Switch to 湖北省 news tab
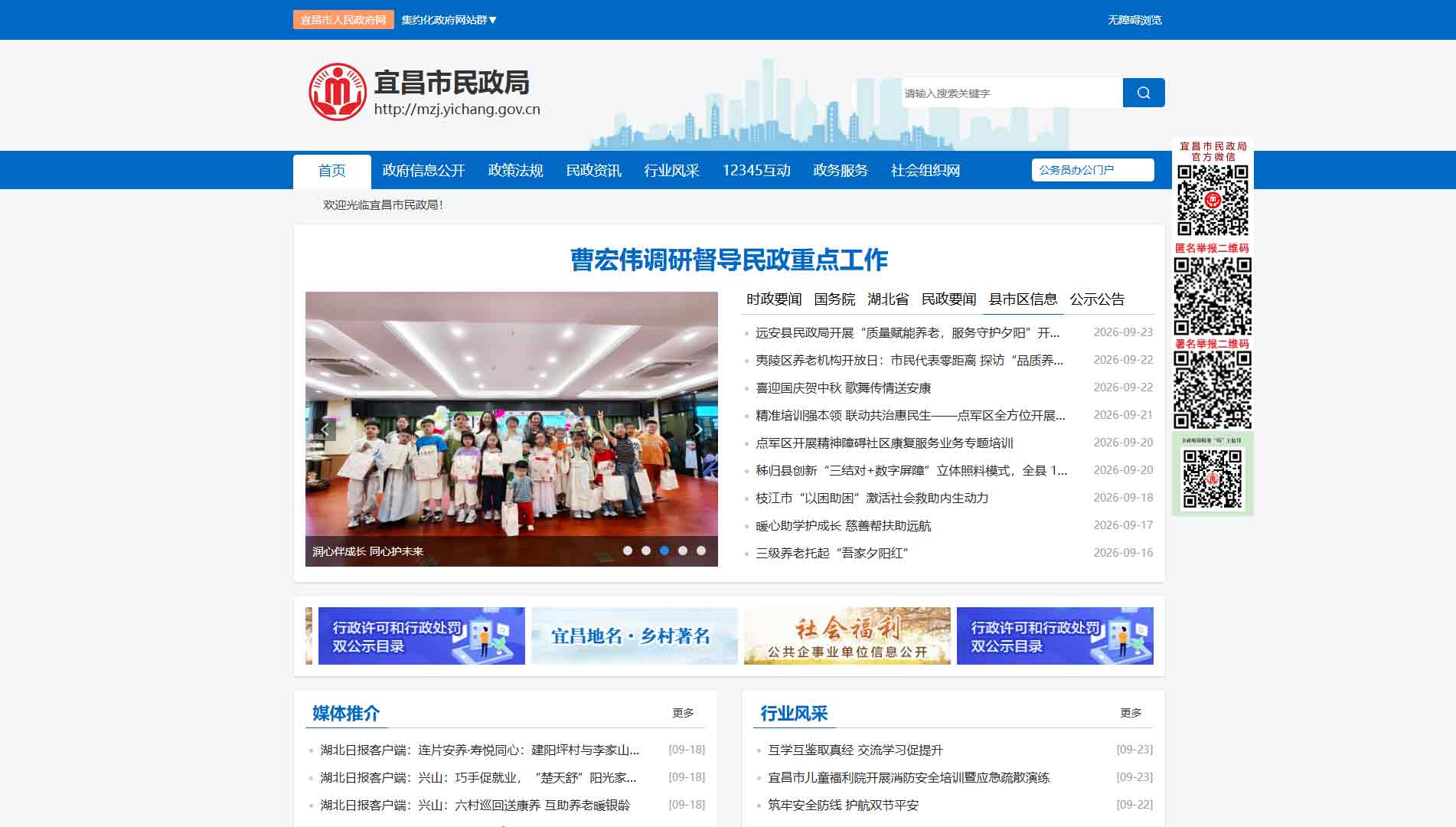Screen dimensions: 1456x827 pos(888,299)
